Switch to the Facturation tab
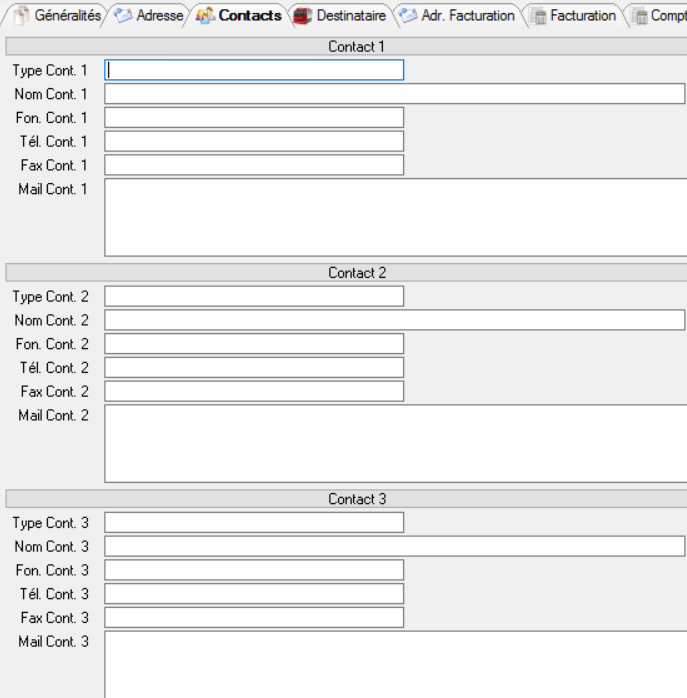Screen dimensions: 687x698 [582, 16]
